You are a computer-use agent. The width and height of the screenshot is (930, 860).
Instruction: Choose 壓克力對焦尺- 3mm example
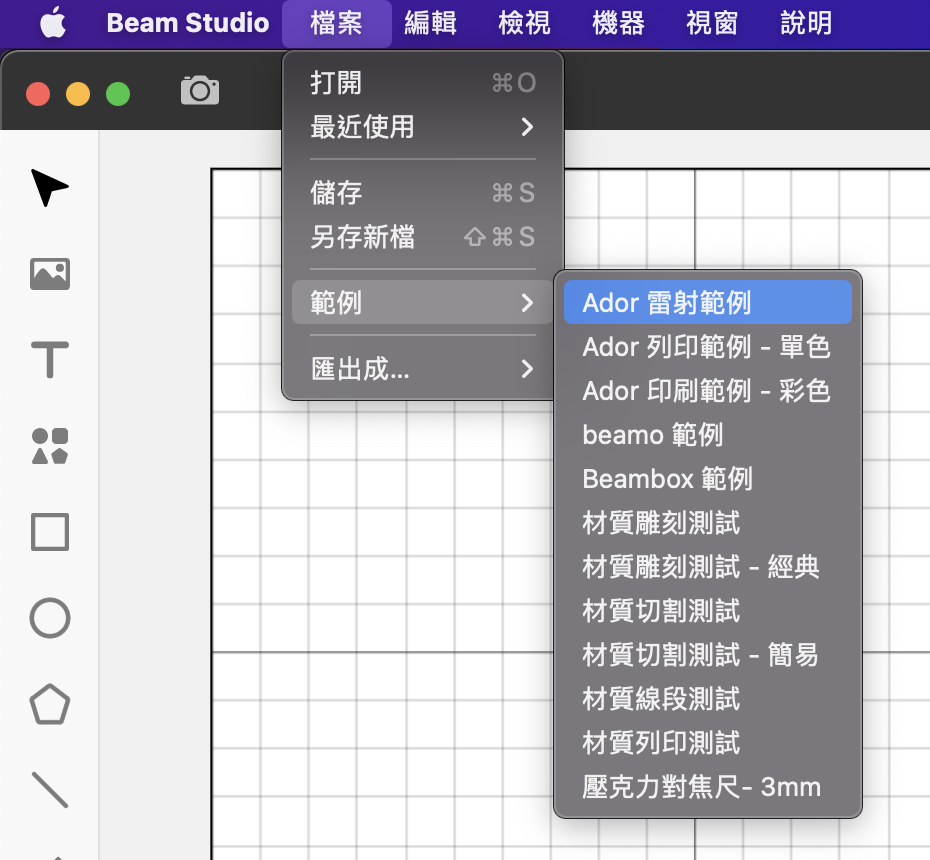(x=708, y=787)
